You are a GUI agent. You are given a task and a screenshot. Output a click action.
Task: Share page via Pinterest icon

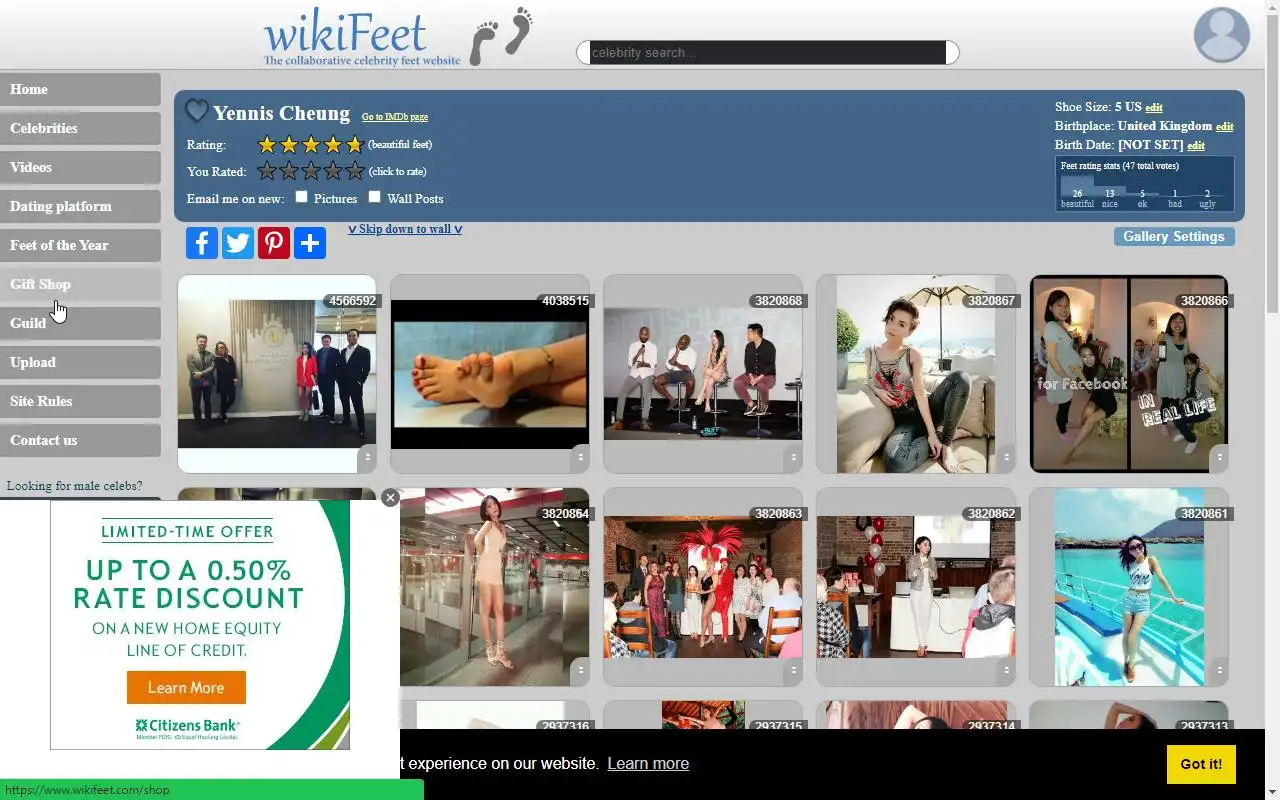(274, 243)
